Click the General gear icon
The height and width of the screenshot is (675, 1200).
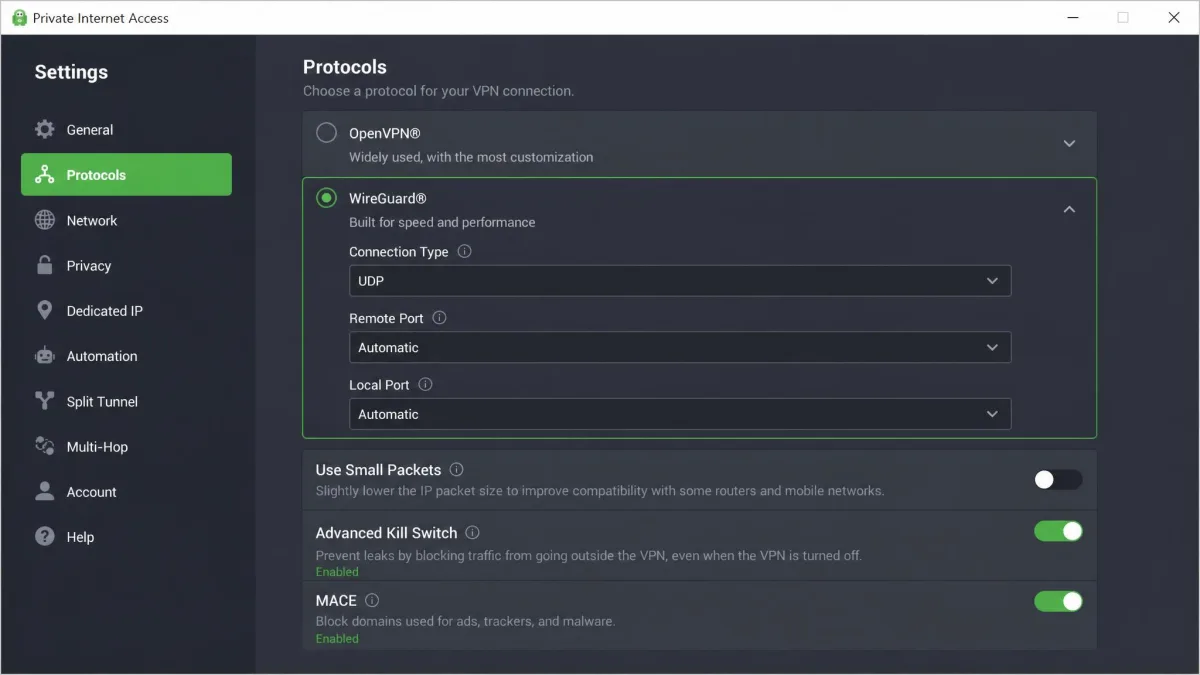pos(45,129)
